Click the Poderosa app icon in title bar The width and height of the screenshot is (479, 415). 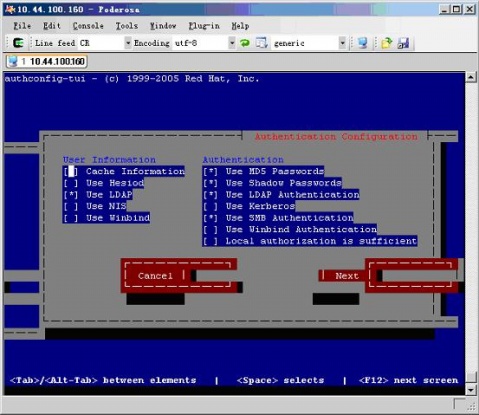pos(10,9)
